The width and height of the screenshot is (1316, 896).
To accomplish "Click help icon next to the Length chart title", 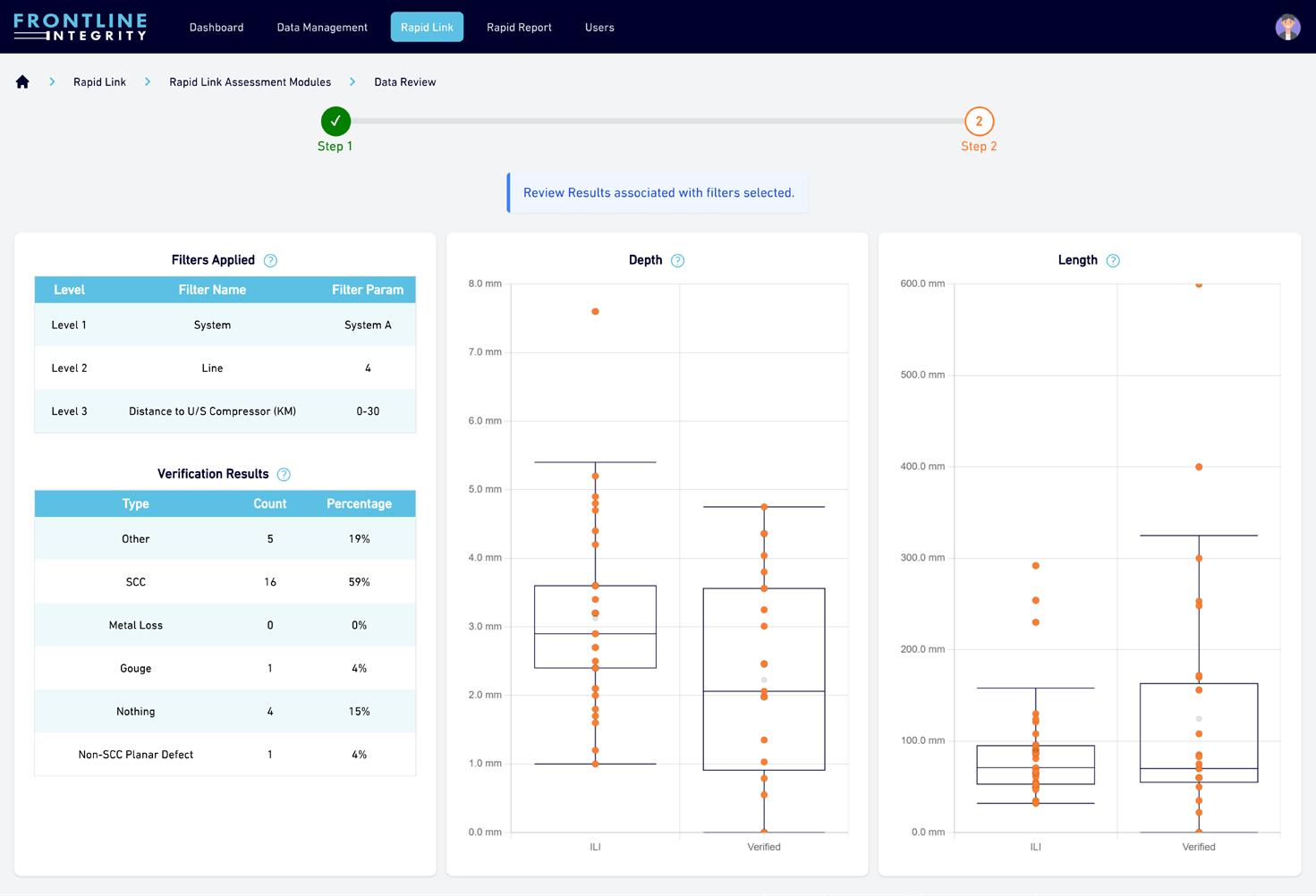I will click(x=1113, y=261).
